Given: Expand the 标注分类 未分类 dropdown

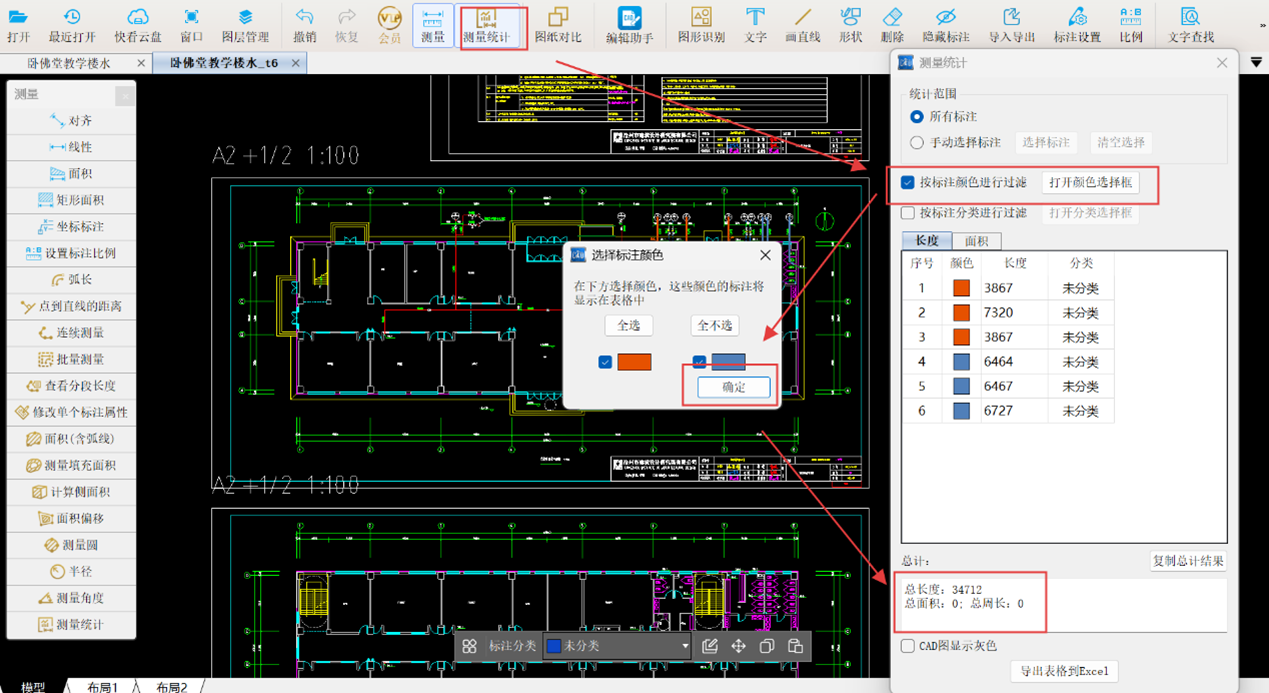Looking at the screenshot, I should tap(685, 646).
